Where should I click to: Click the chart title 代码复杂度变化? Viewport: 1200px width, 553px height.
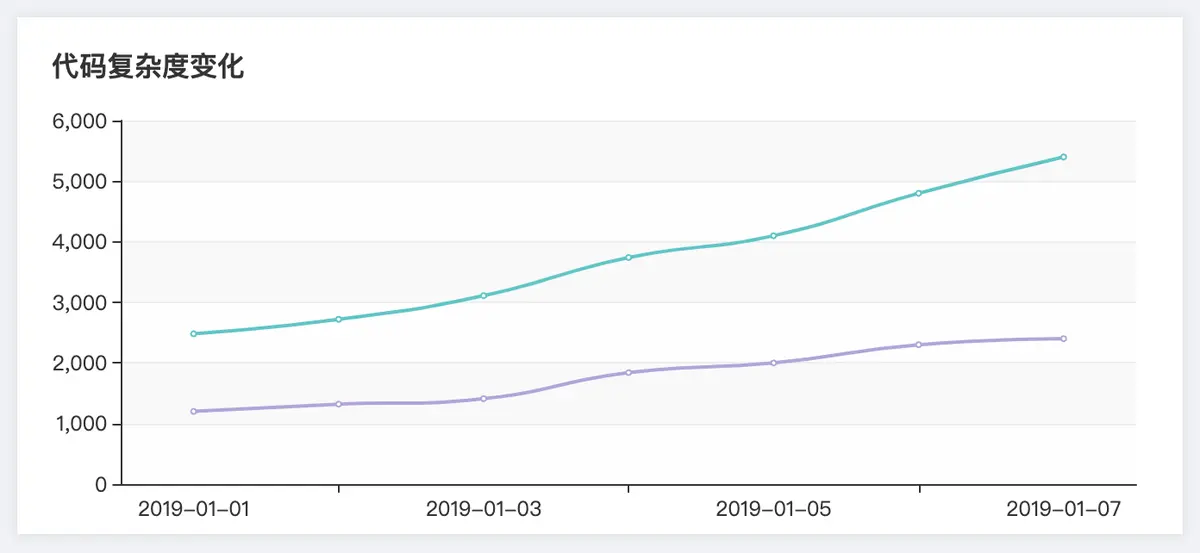point(148,68)
